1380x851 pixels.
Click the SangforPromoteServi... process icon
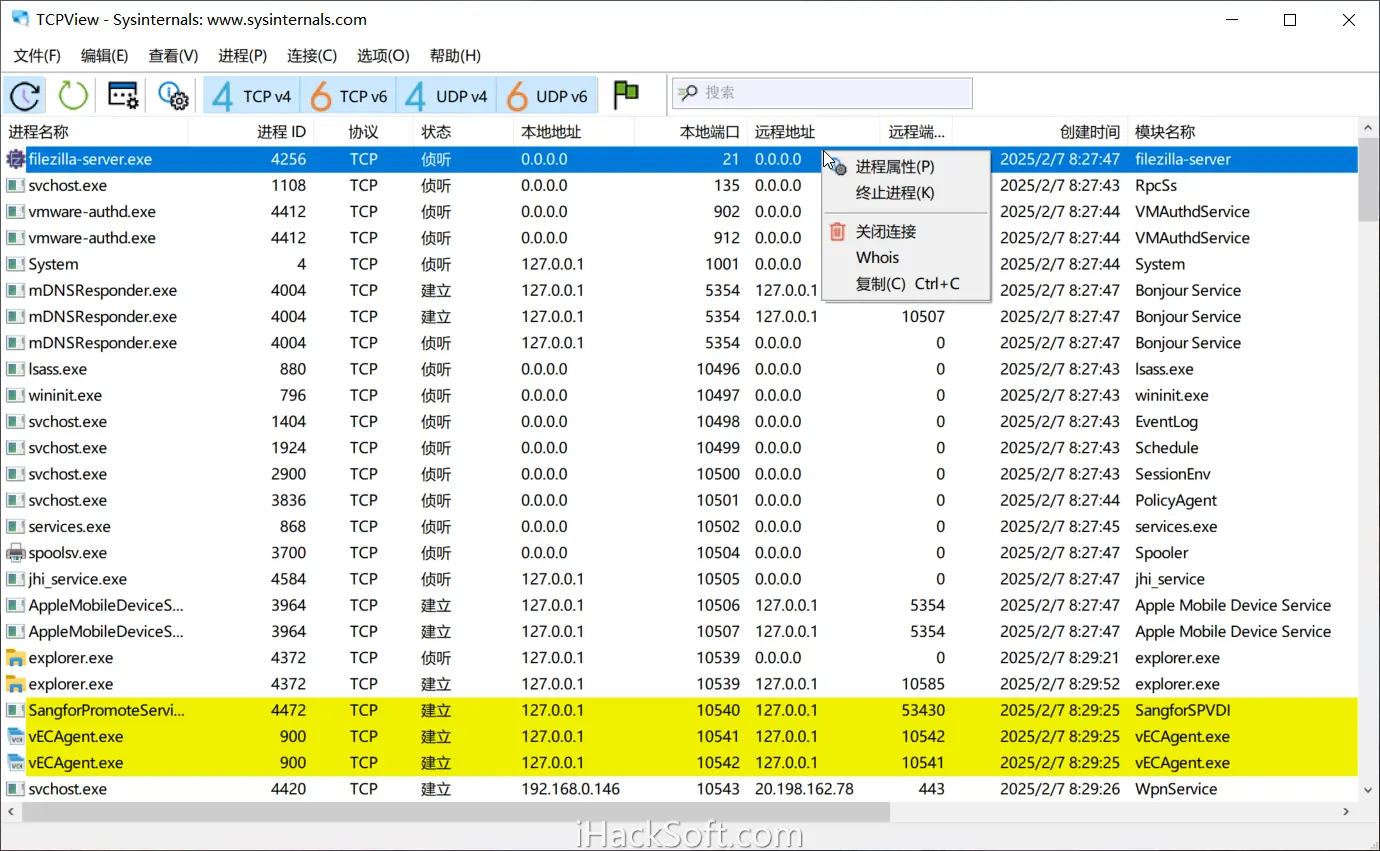tap(15, 710)
